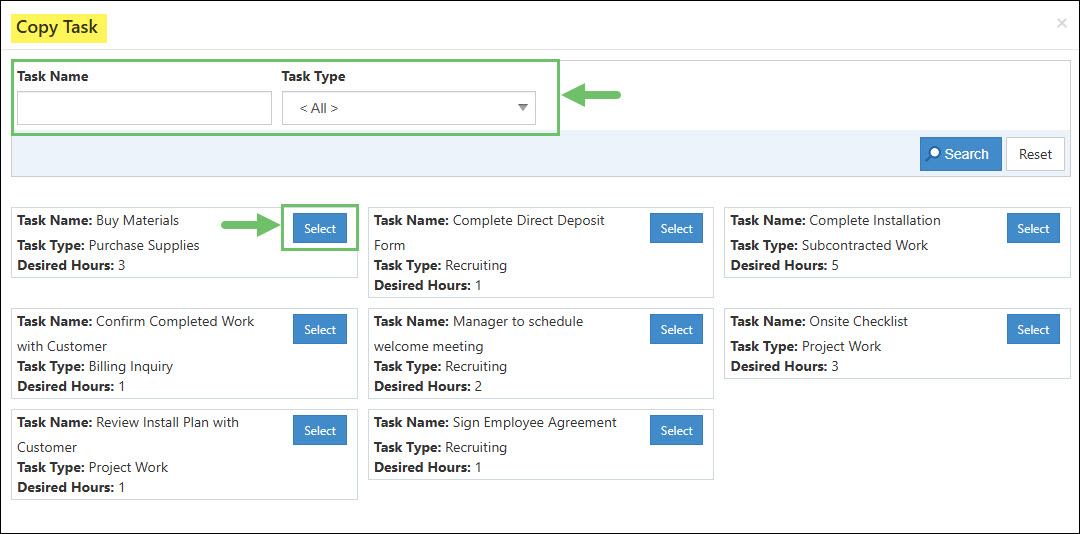This screenshot has height=534, width=1080.
Task: Click the Task Name input field
Action: tap(144, 108)
